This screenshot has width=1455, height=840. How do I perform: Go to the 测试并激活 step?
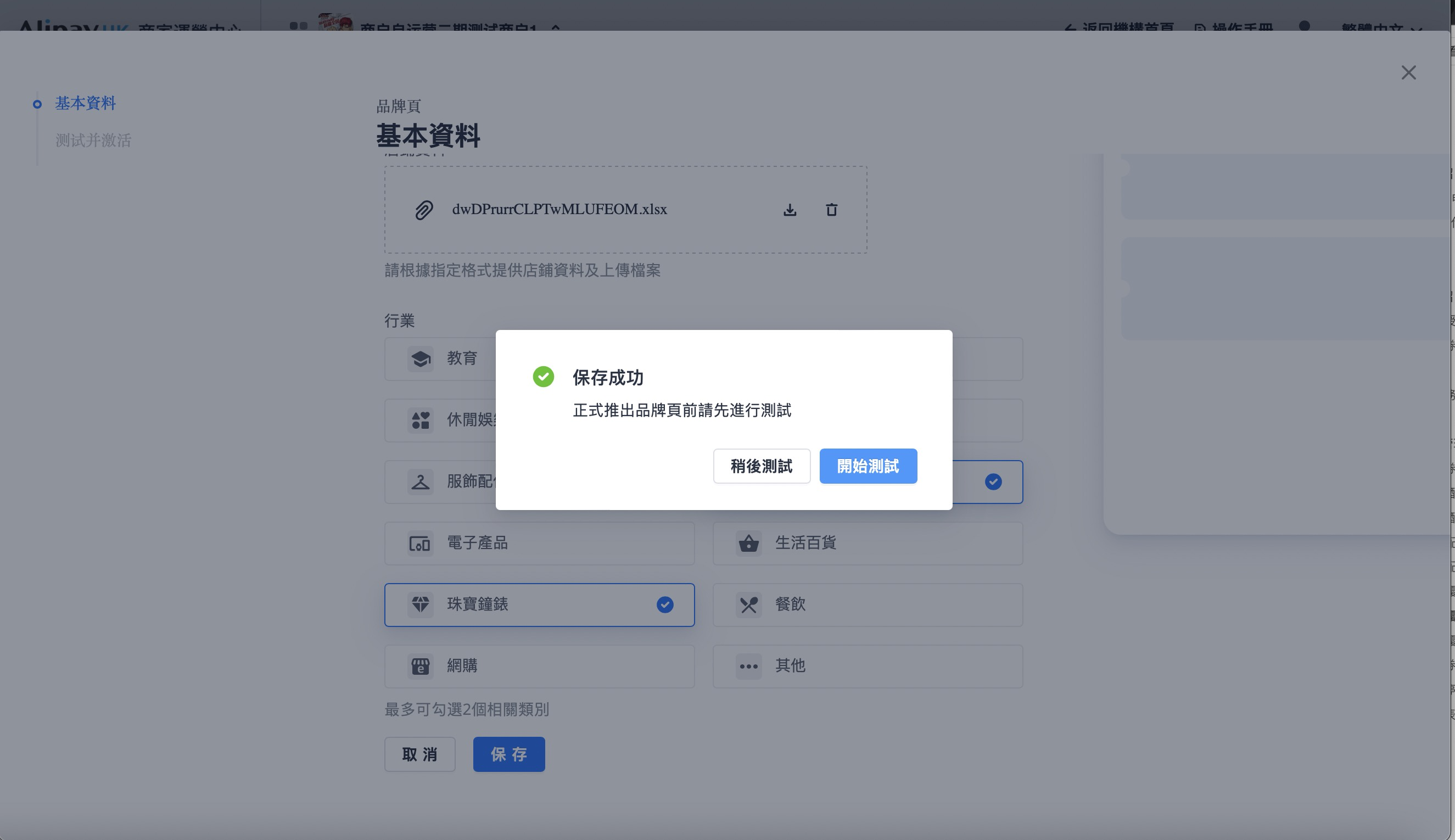[x=93, y=140]
